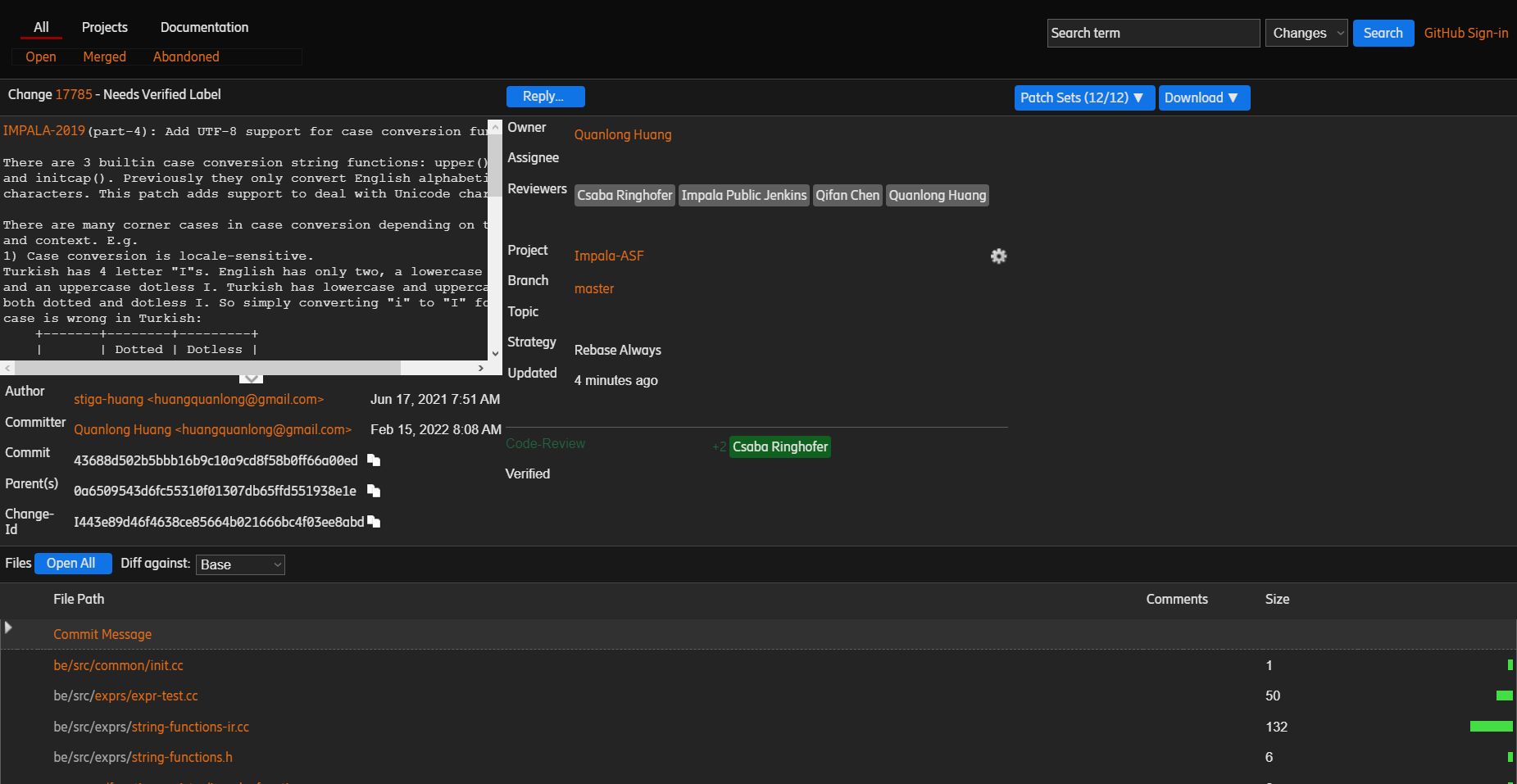
Task: Select reviewer chip Quanlong Huang
Action: click(x=938, y=195)
